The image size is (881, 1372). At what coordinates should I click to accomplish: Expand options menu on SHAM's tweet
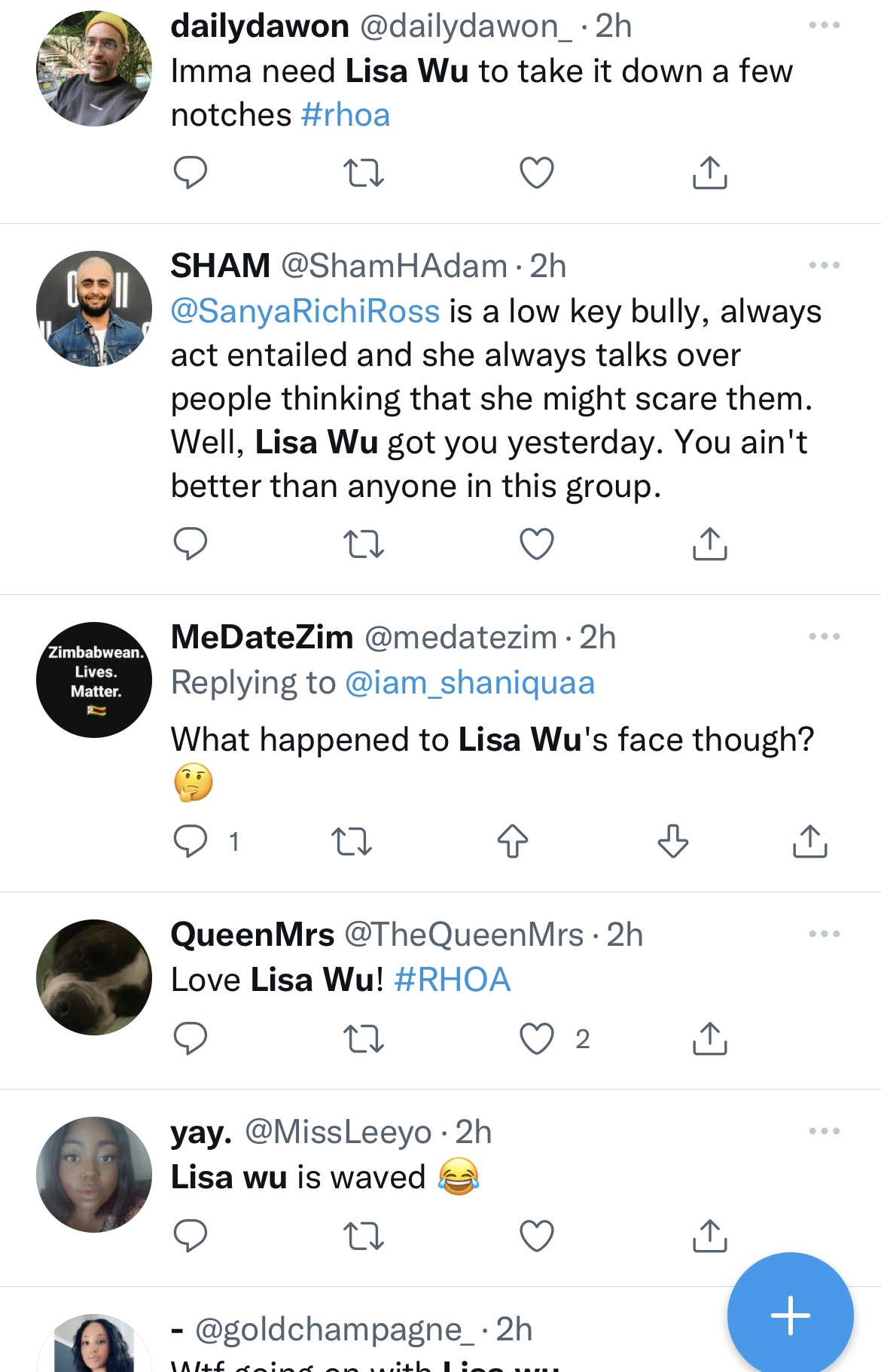[x=824, y=265]
